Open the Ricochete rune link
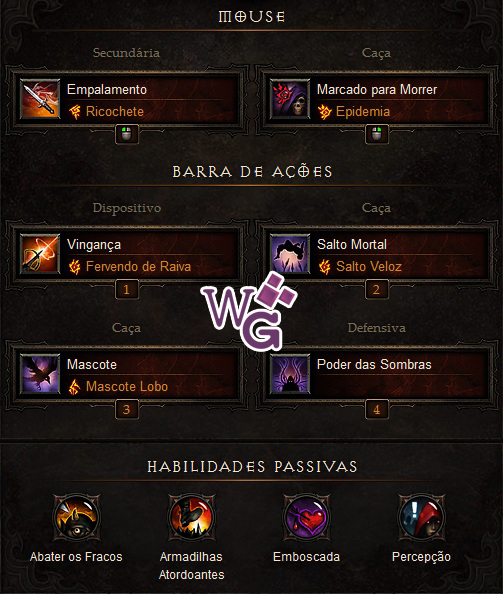 click(106, 112)
